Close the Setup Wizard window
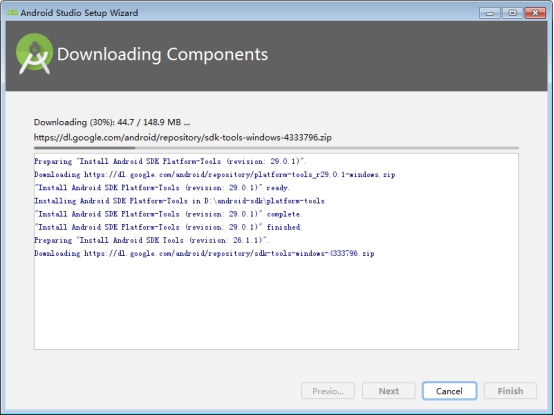554x415 pixels. pyautogui.click(x=535, y=13)
